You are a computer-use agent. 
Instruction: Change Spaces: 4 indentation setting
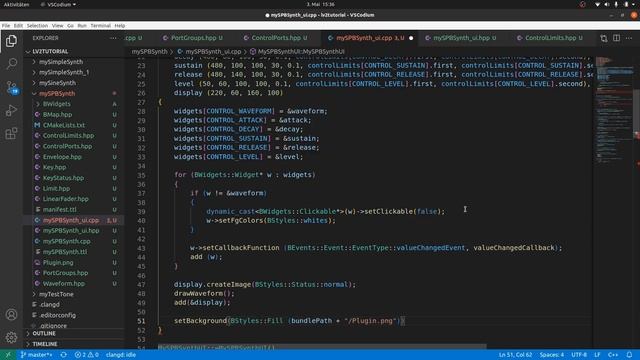tap(551, 355)
